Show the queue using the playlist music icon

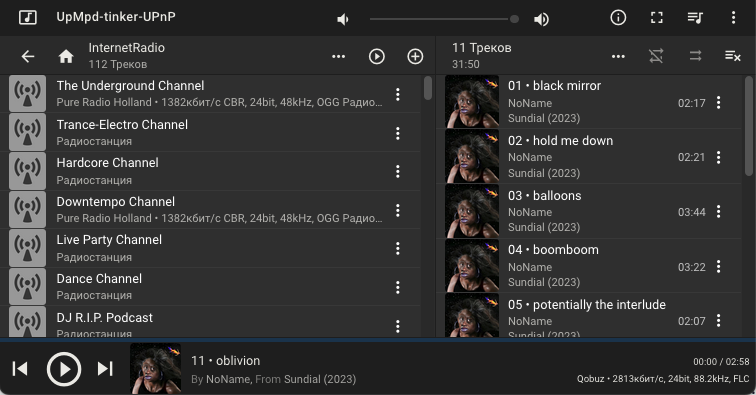(695, 18)
